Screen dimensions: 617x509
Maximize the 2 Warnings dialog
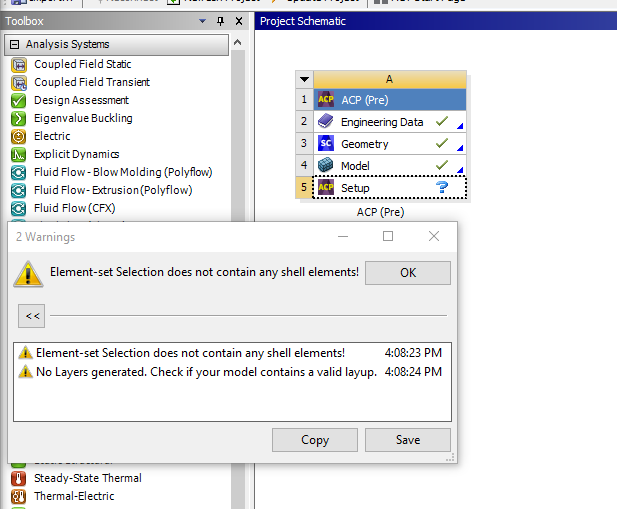(x=388, y=236)
